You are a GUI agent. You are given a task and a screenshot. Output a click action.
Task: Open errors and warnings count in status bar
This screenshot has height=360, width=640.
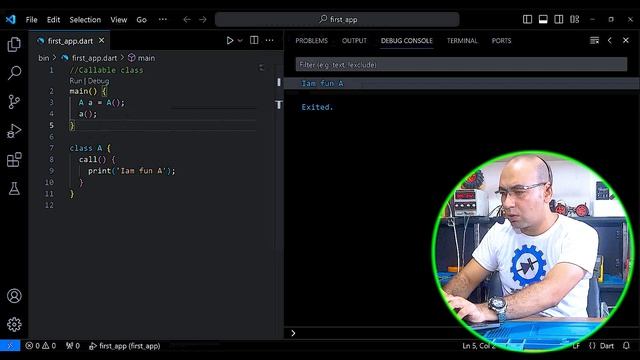[40, 346]
